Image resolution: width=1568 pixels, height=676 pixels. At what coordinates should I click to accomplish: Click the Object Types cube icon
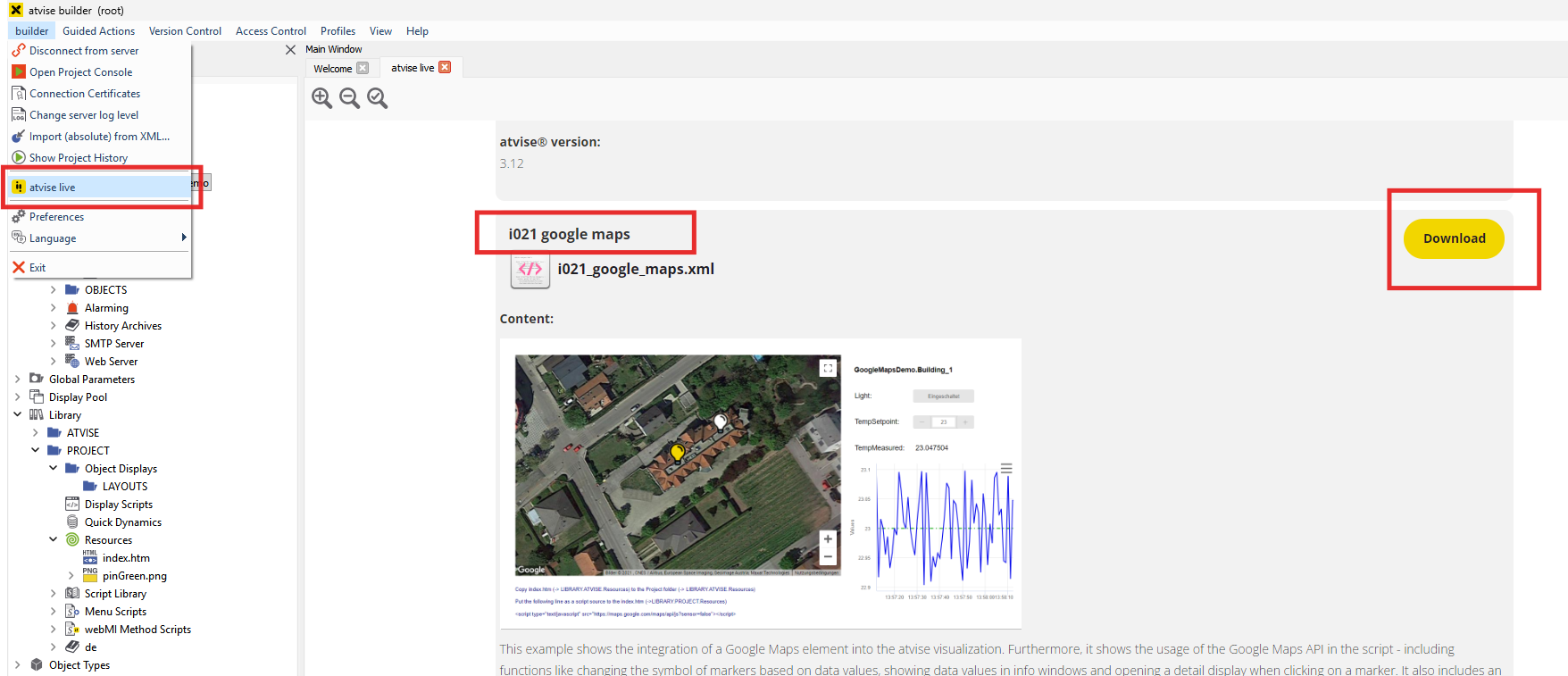(x=37, y=665)
